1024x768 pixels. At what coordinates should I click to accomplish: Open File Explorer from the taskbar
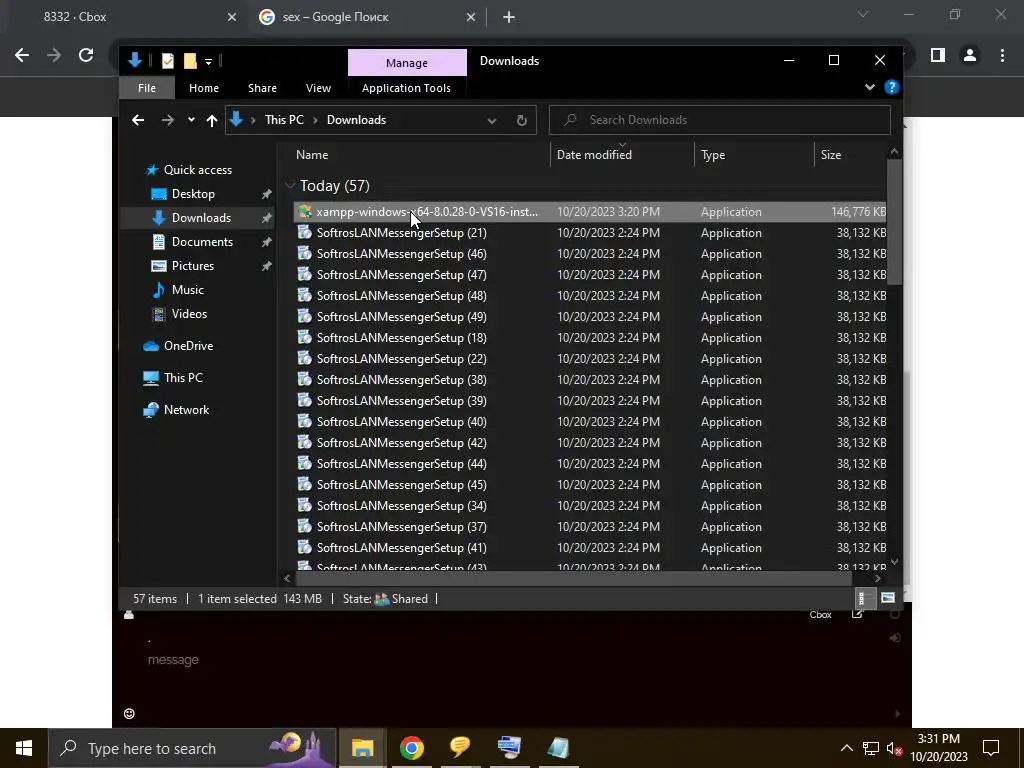pos(362,748)
